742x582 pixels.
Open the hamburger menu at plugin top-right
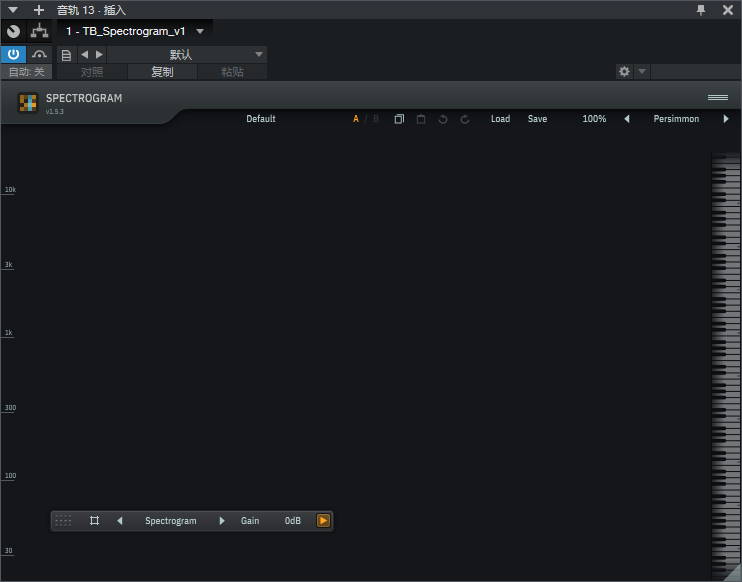pos(717,97)
